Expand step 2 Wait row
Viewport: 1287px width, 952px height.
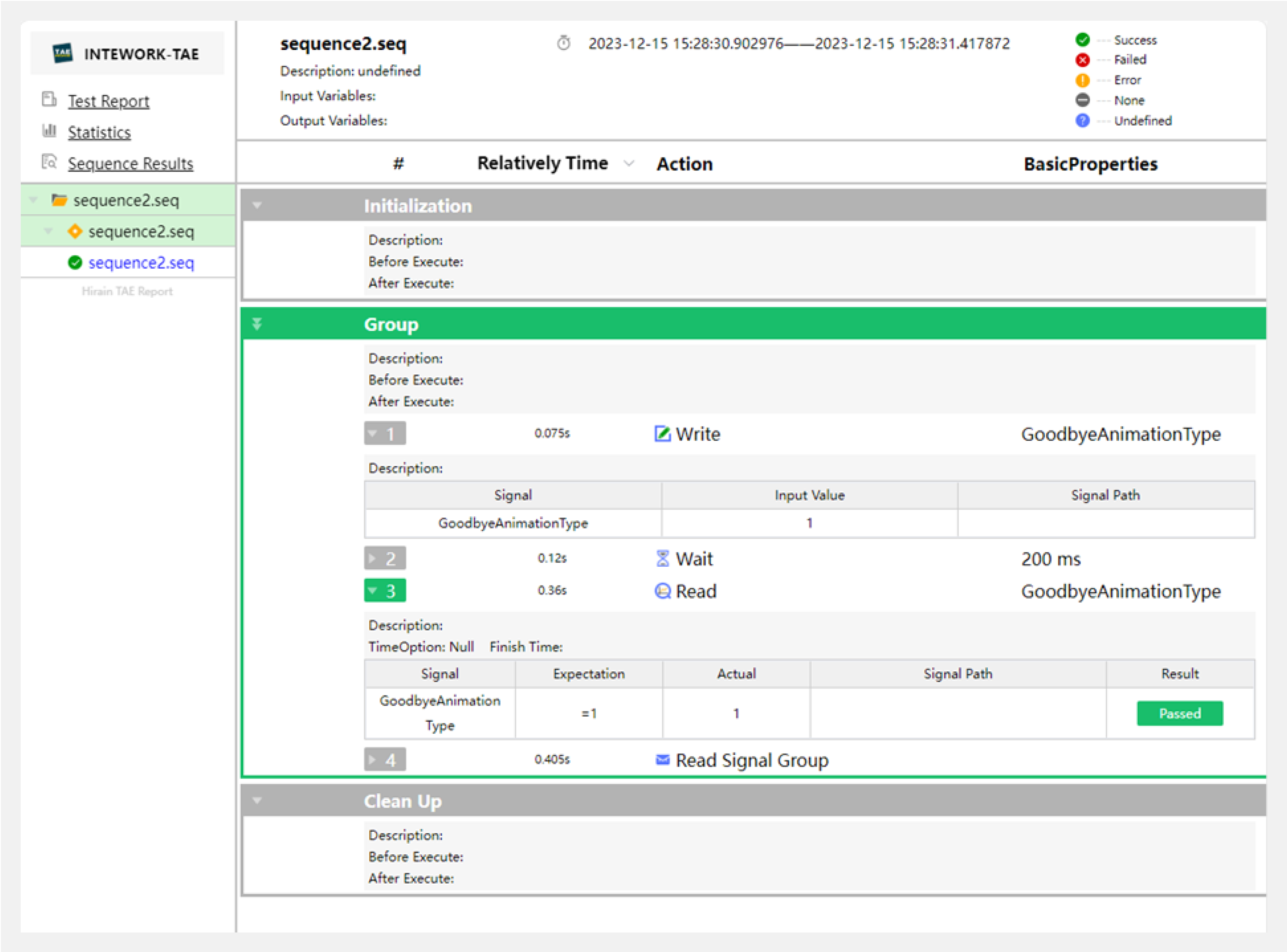pyautogui.click(x=384, y=558)
